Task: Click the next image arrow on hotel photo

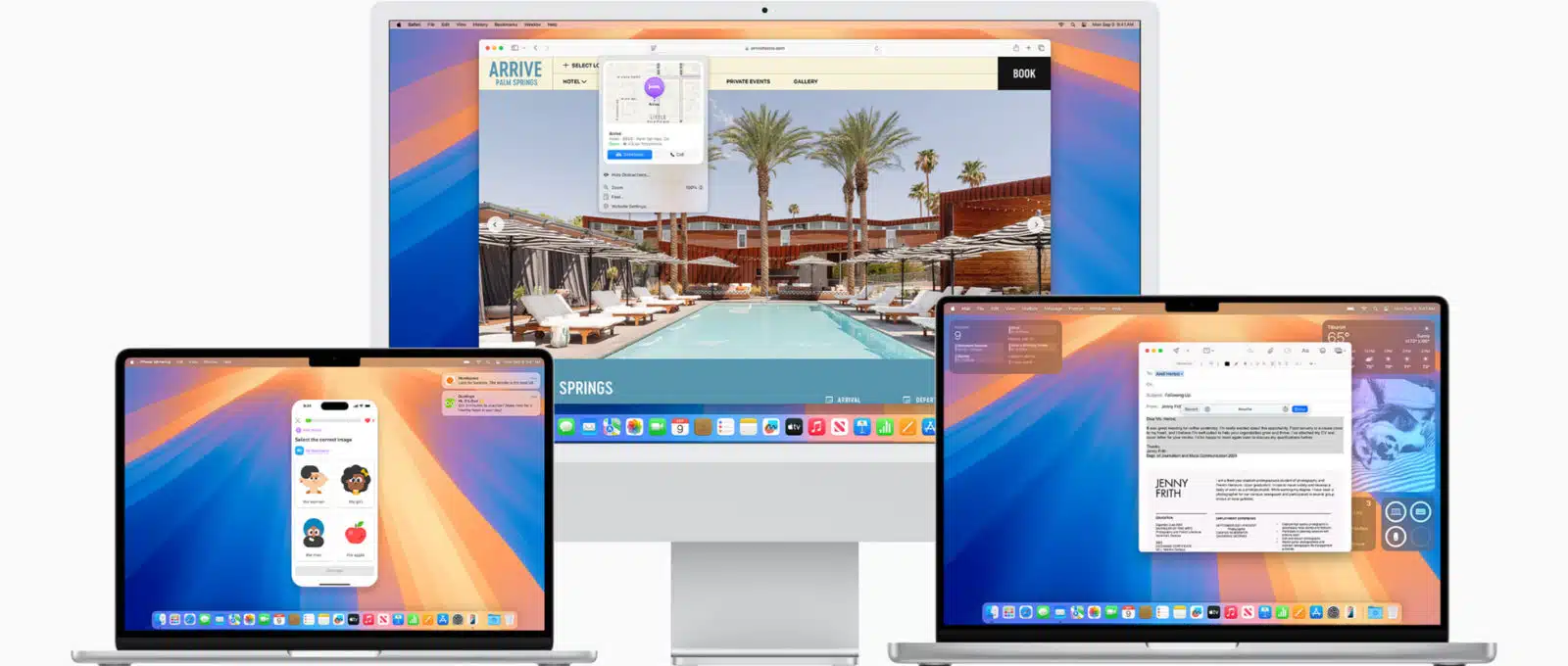Action: coord(1035,224)
